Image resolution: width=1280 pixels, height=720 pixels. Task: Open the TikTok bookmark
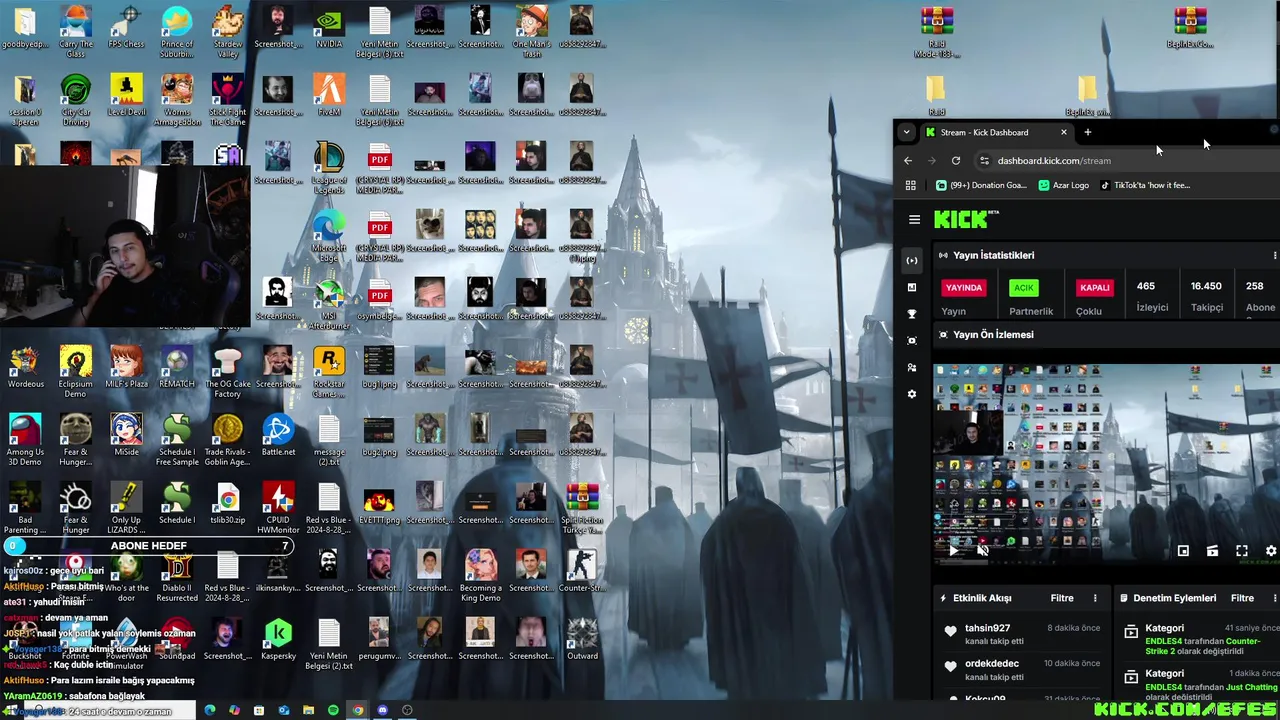[1145, 185]
